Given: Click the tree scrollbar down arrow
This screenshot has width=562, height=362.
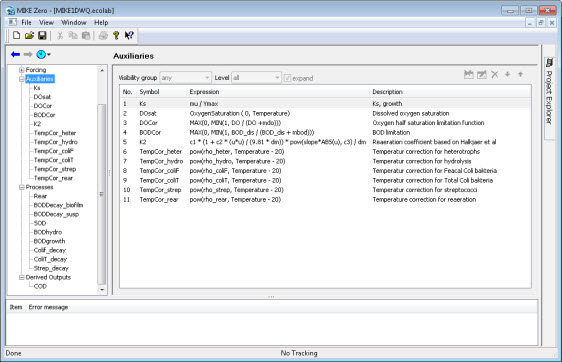Looking at the screenshot, I should click(x=102, y=289).
